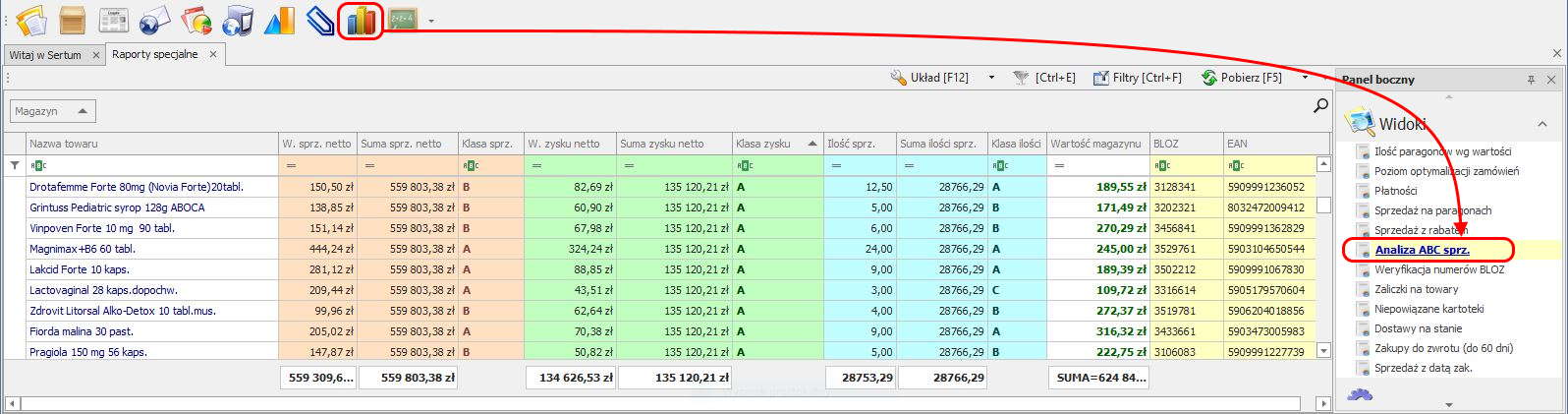Screen dimensions: 1568x414
Task: Expand the Układ [F12] dropdown arrow
Action: pyautogui.click(x=991, y=78)
